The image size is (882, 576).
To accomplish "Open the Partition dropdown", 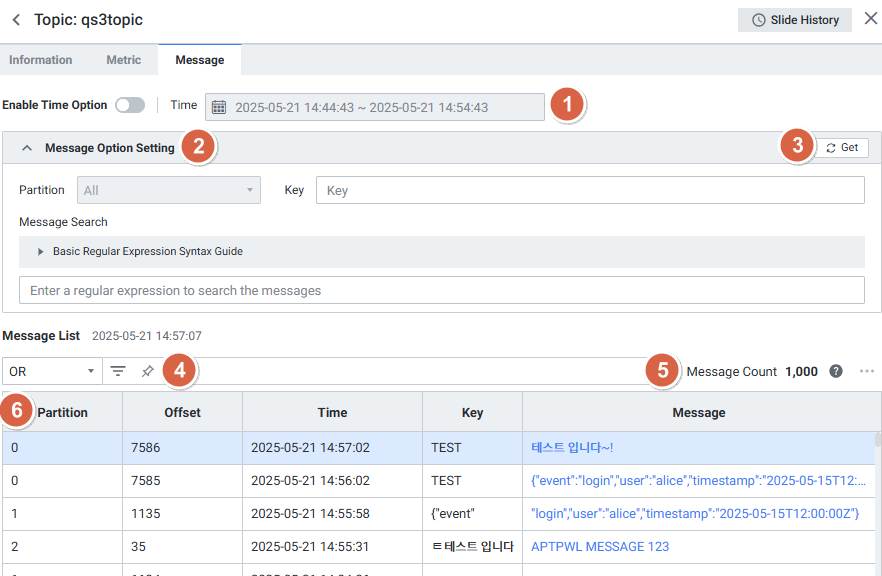I will (x=168, y=190).
